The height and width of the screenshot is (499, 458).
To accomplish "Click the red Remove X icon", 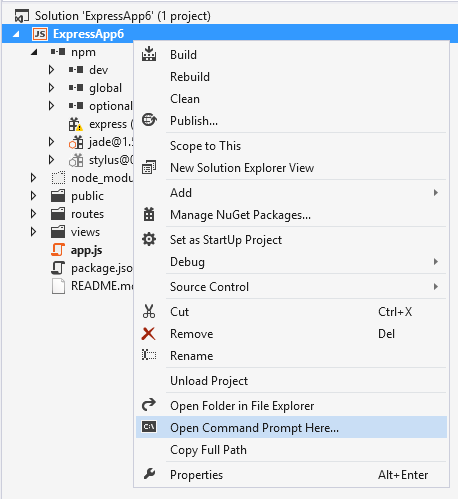I will coord(148,333).
